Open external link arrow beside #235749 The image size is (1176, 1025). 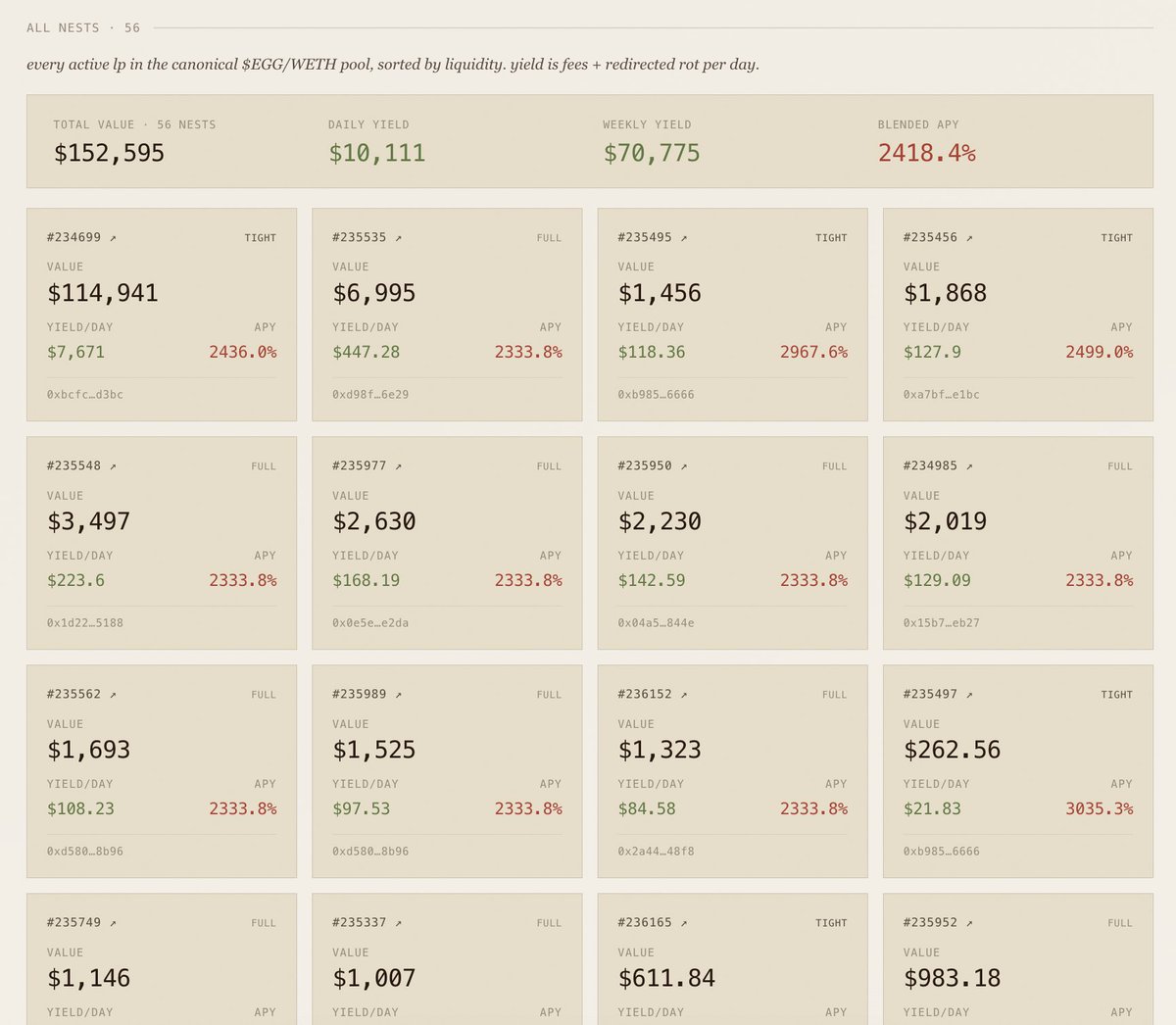[113, 923]
